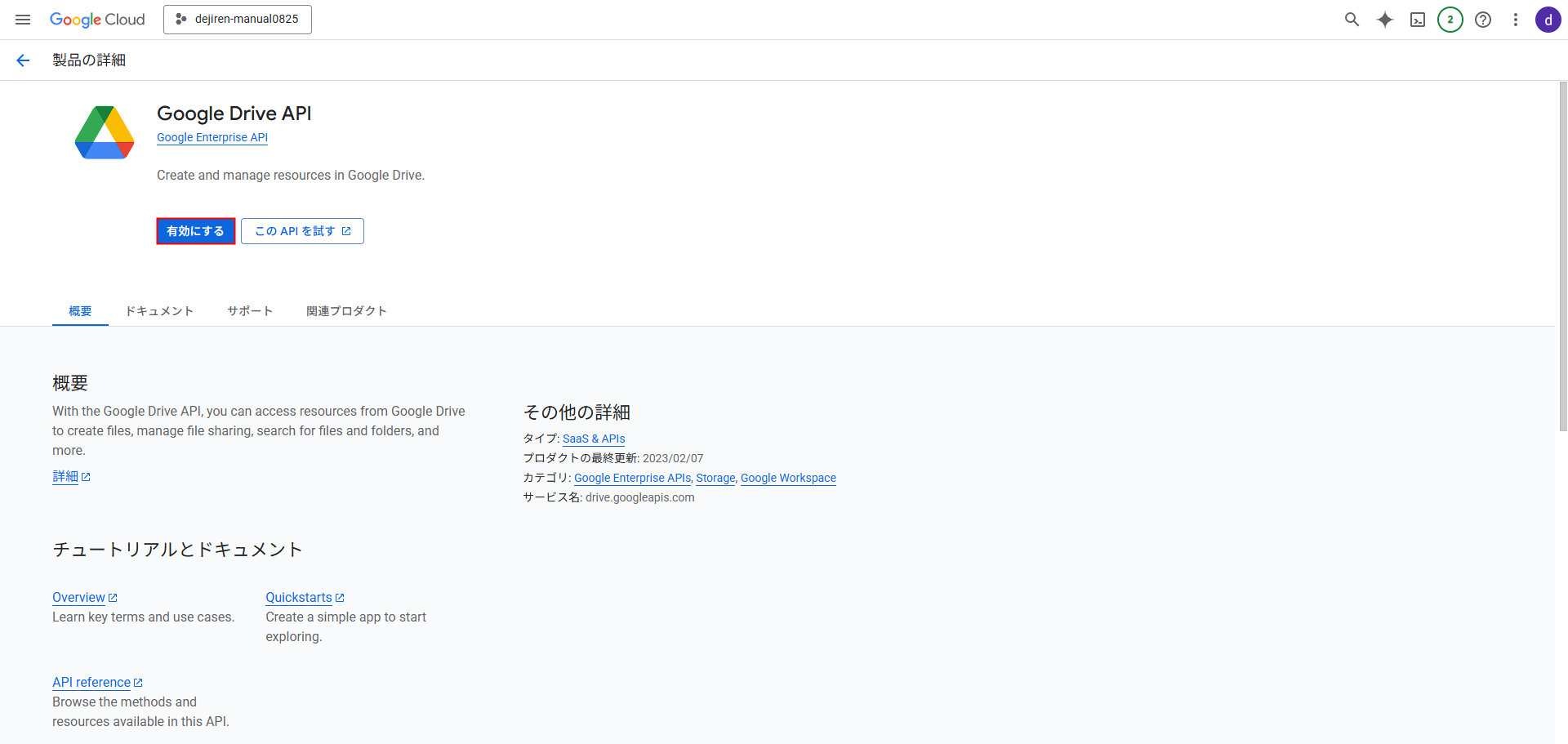Follow the Quickstarts documentation link
Image resolution: width=1568 pixels, height=744 pixels.
coord(299,598)
